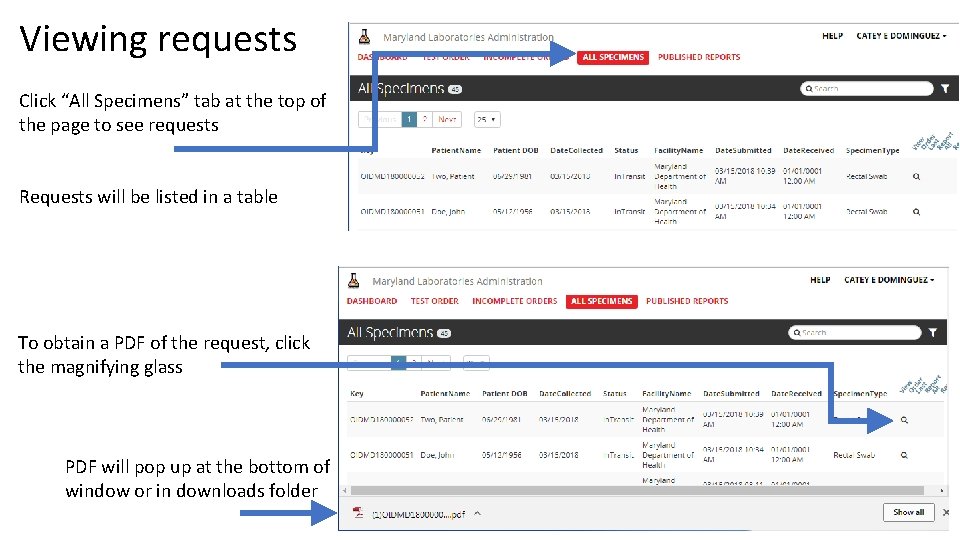Viewport: 960px width, 540px height.
Task: Click the All Specimens count badge, lower screenshot
Action: tap(444, 333)
